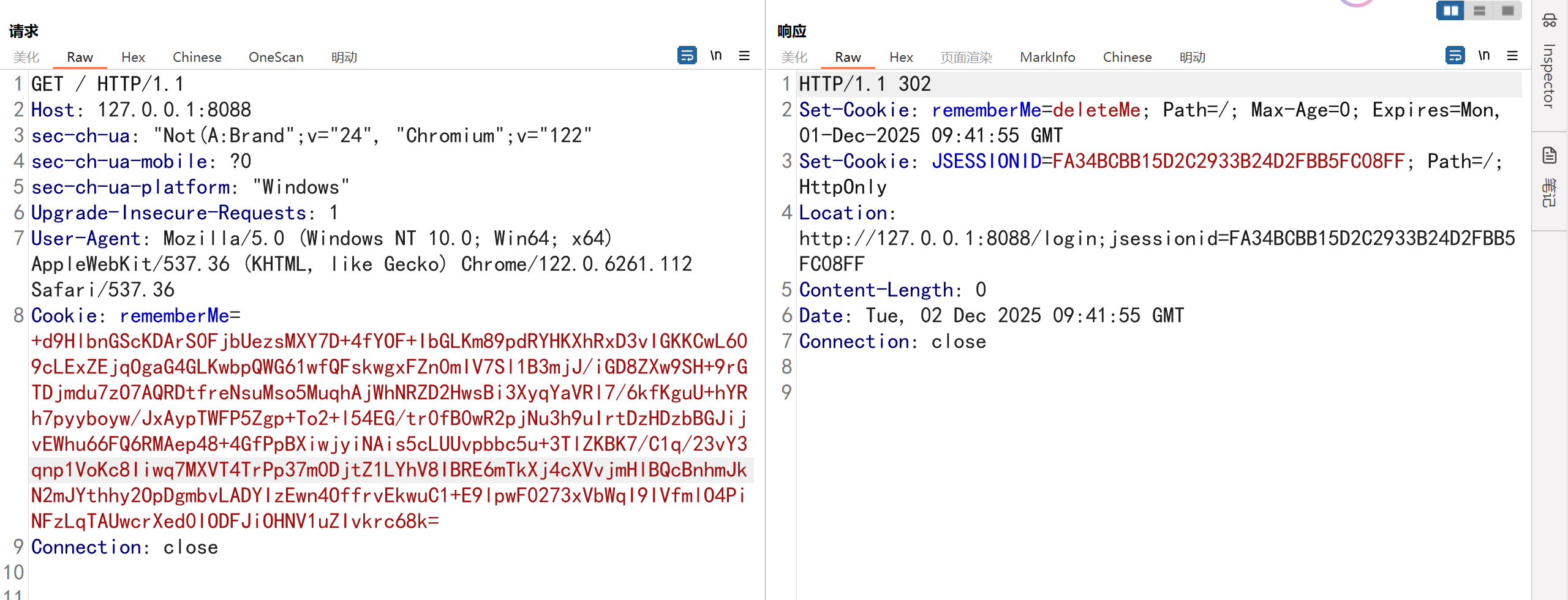This screenshot has width=1568, height=600.
Task: Switch to single tabbed pane layout icon
Action: point(1507,10)
